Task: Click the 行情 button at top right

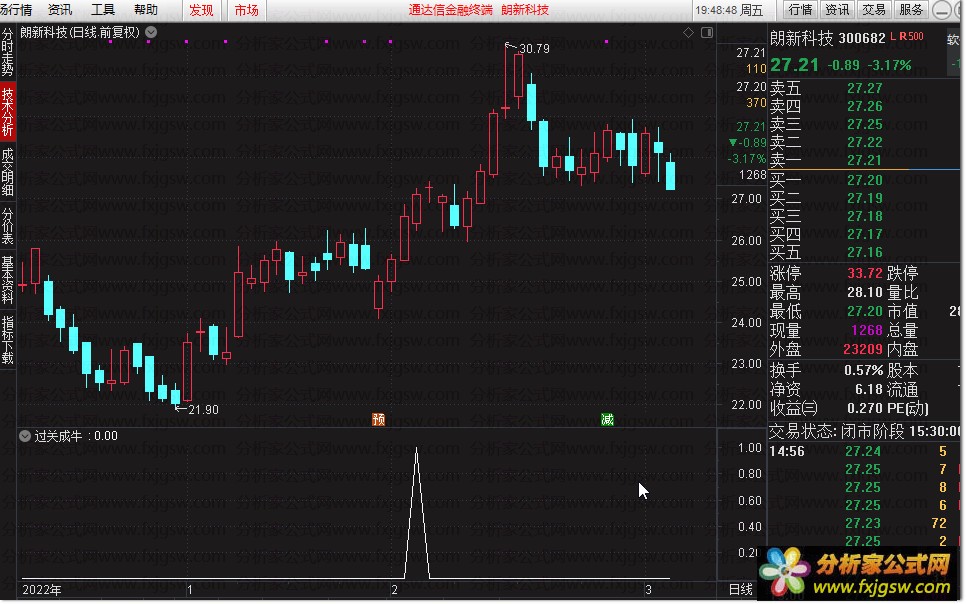Action: pos(800,10)
